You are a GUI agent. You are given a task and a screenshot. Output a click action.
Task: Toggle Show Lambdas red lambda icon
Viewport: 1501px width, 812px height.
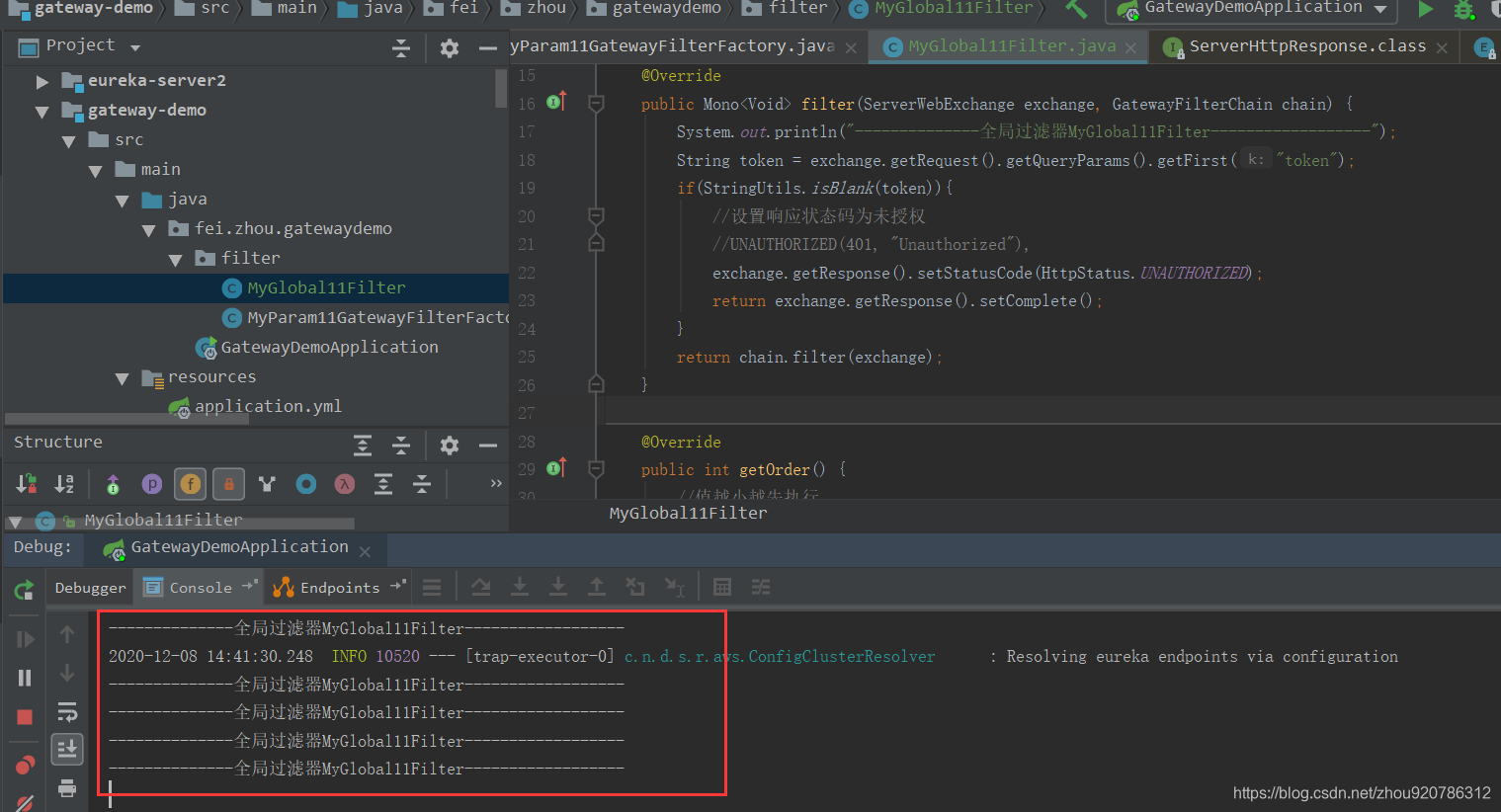pos(345,484)
